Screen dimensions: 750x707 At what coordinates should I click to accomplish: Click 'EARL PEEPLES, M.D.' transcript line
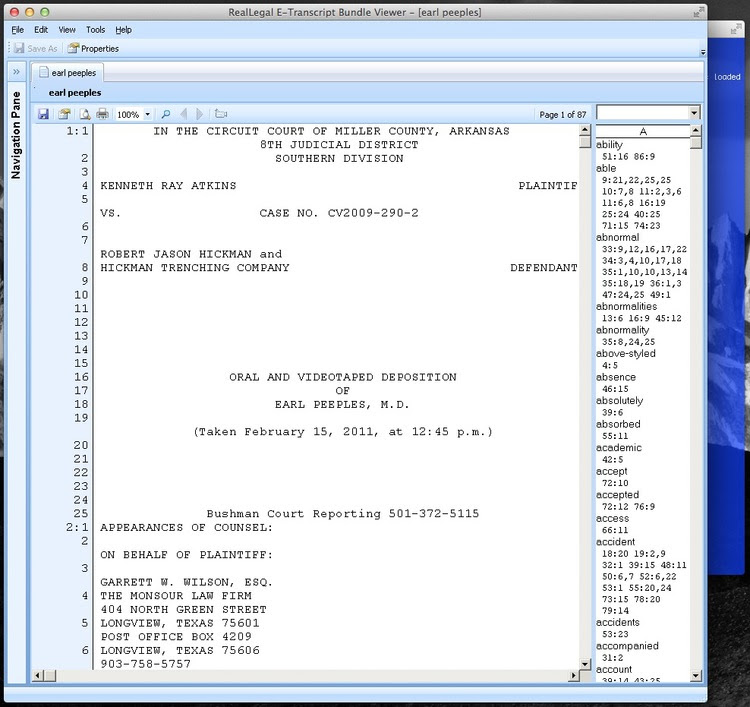pos(342,405)
